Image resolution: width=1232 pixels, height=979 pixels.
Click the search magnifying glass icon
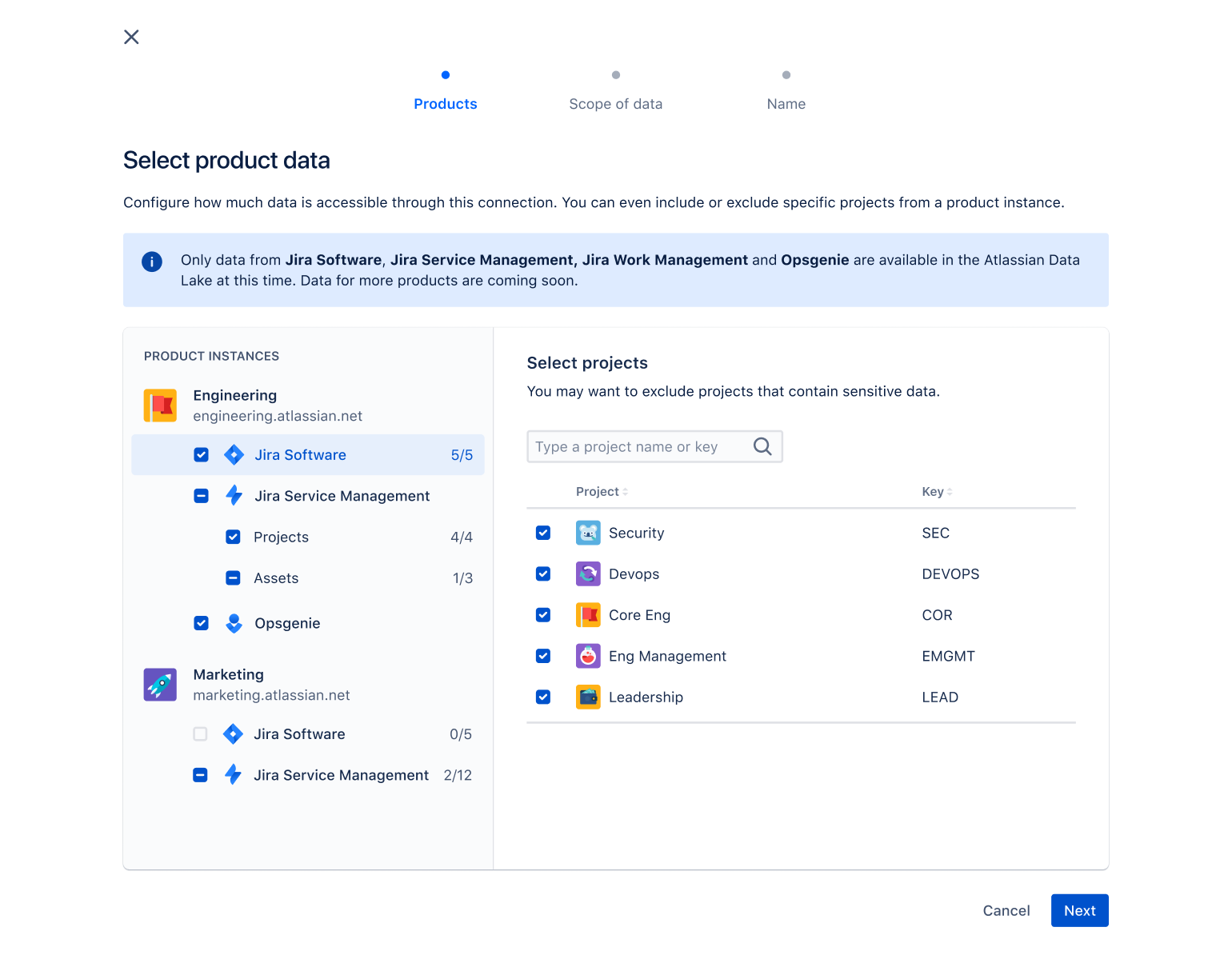(x=762, y=446)
